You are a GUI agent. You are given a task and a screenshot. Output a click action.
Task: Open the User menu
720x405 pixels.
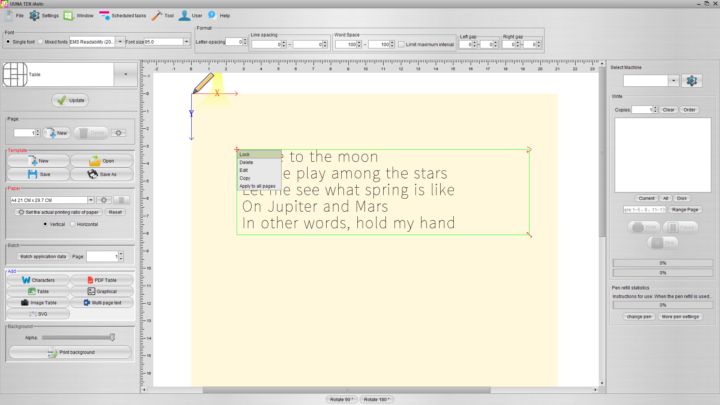pyautogui.click(x=191, y=16)
